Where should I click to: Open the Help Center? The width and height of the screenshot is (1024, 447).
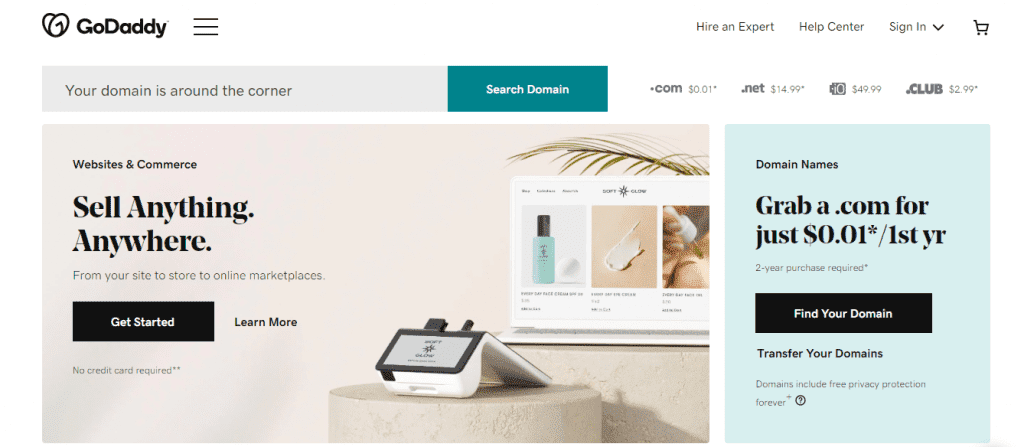(x=831, y=27)
